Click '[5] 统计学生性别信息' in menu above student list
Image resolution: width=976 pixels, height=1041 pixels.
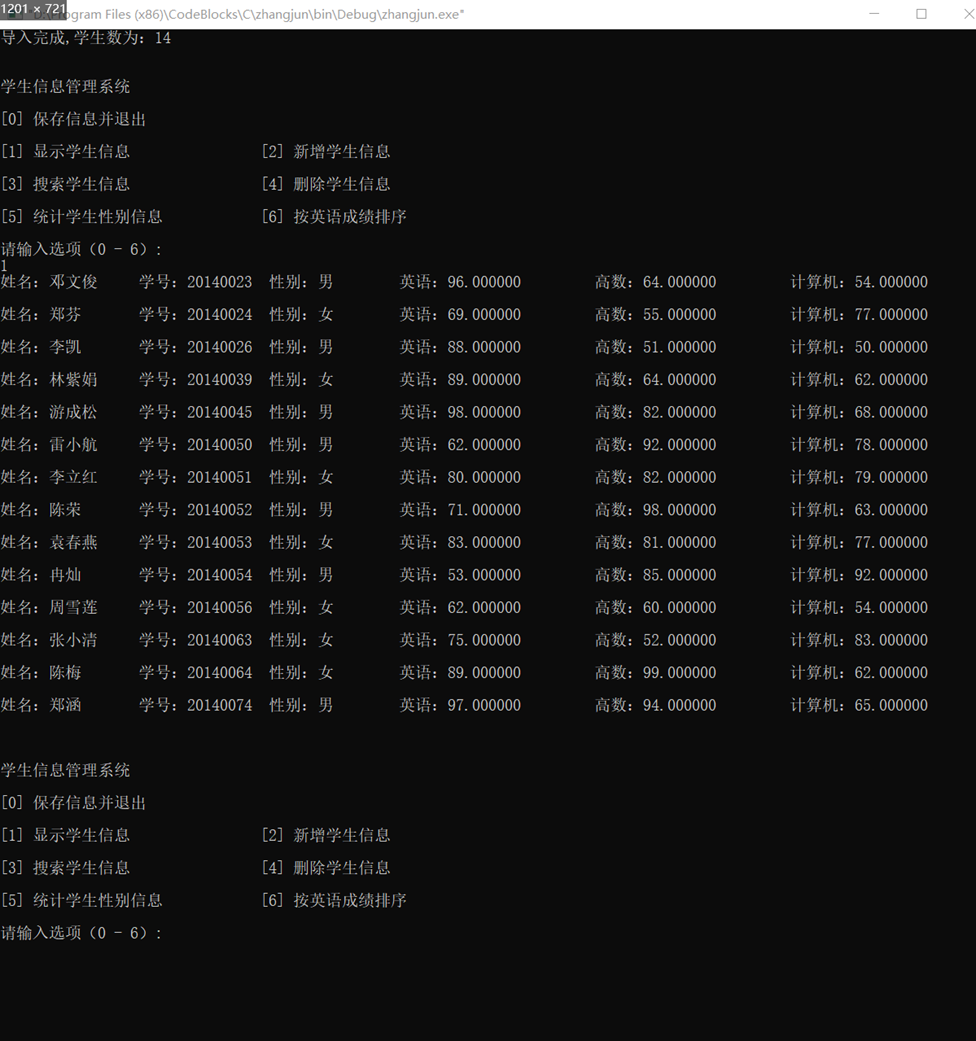[82, 216]
